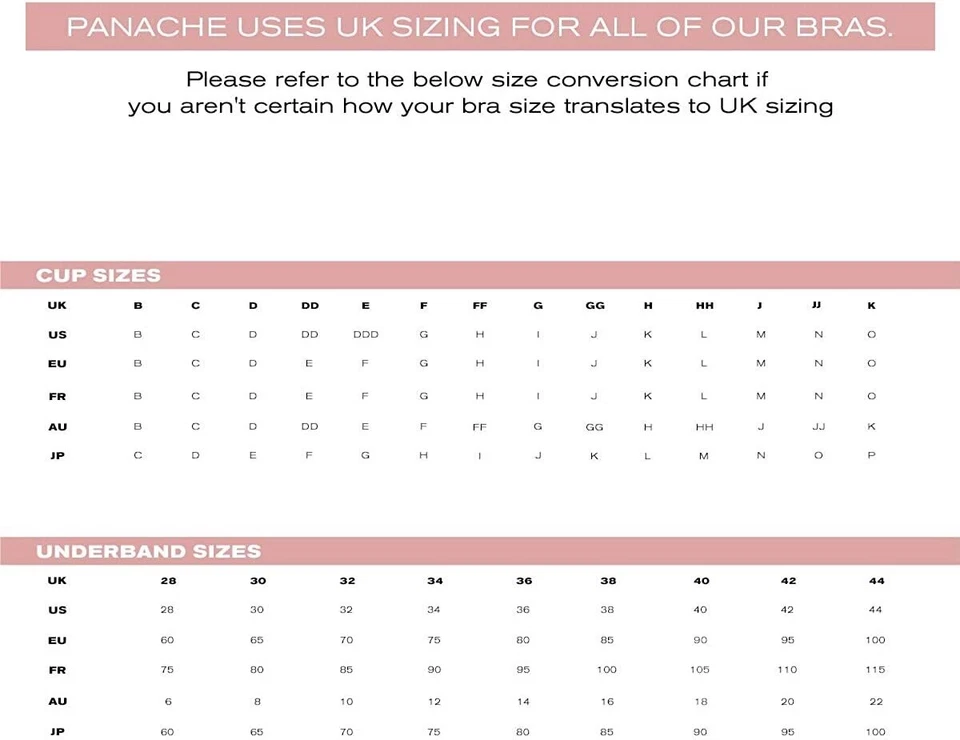Select UK cup size FF column header
The width and height of the screenshot is (960, 740).
tap(480, 306)
